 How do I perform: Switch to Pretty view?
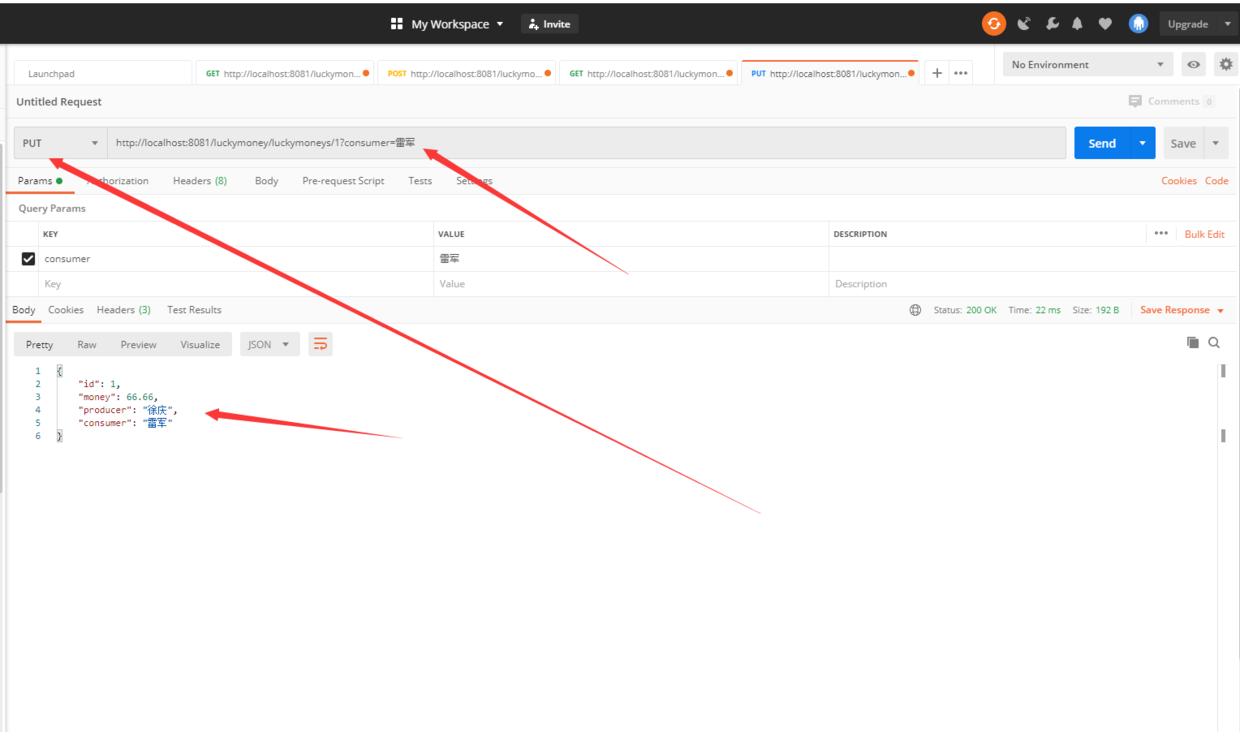40,344
